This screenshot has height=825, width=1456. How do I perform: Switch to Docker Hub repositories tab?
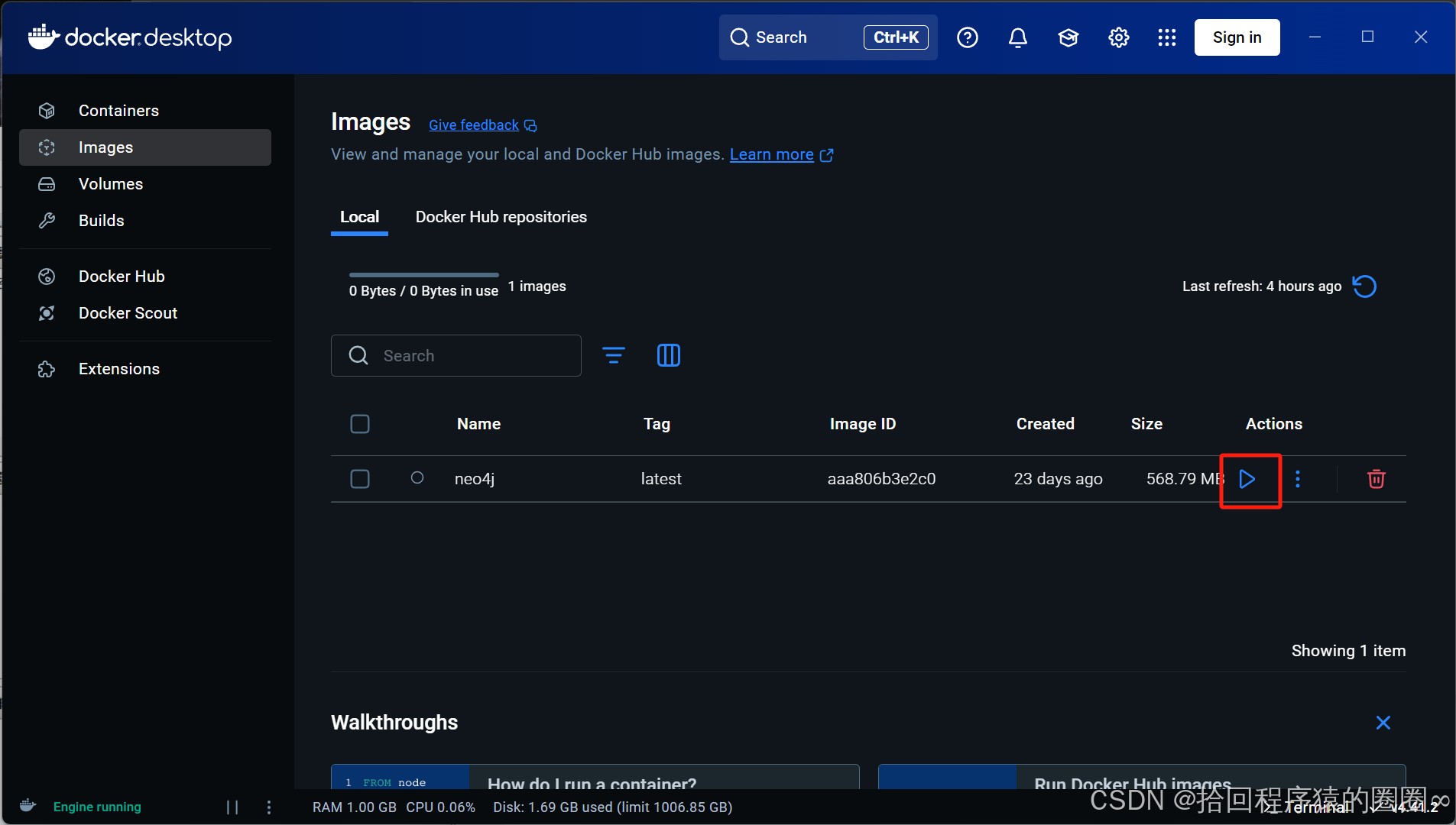(x=501, y=217)
